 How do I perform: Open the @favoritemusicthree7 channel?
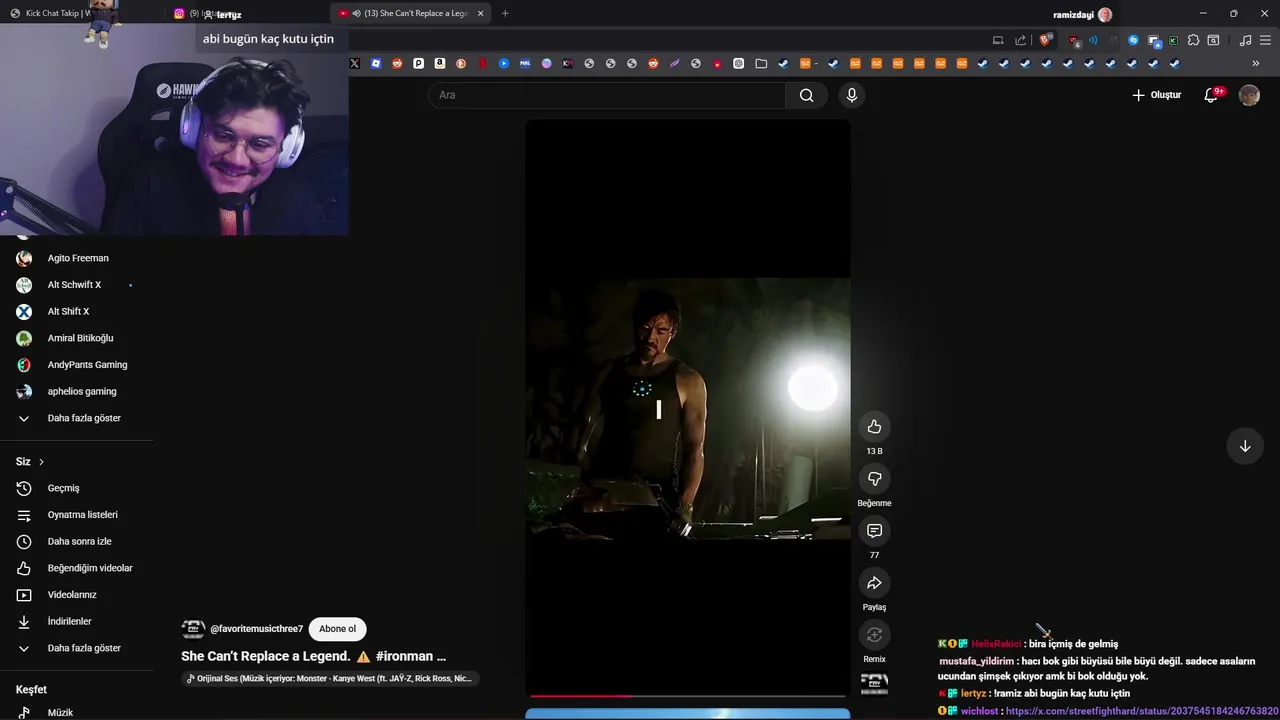256,629
